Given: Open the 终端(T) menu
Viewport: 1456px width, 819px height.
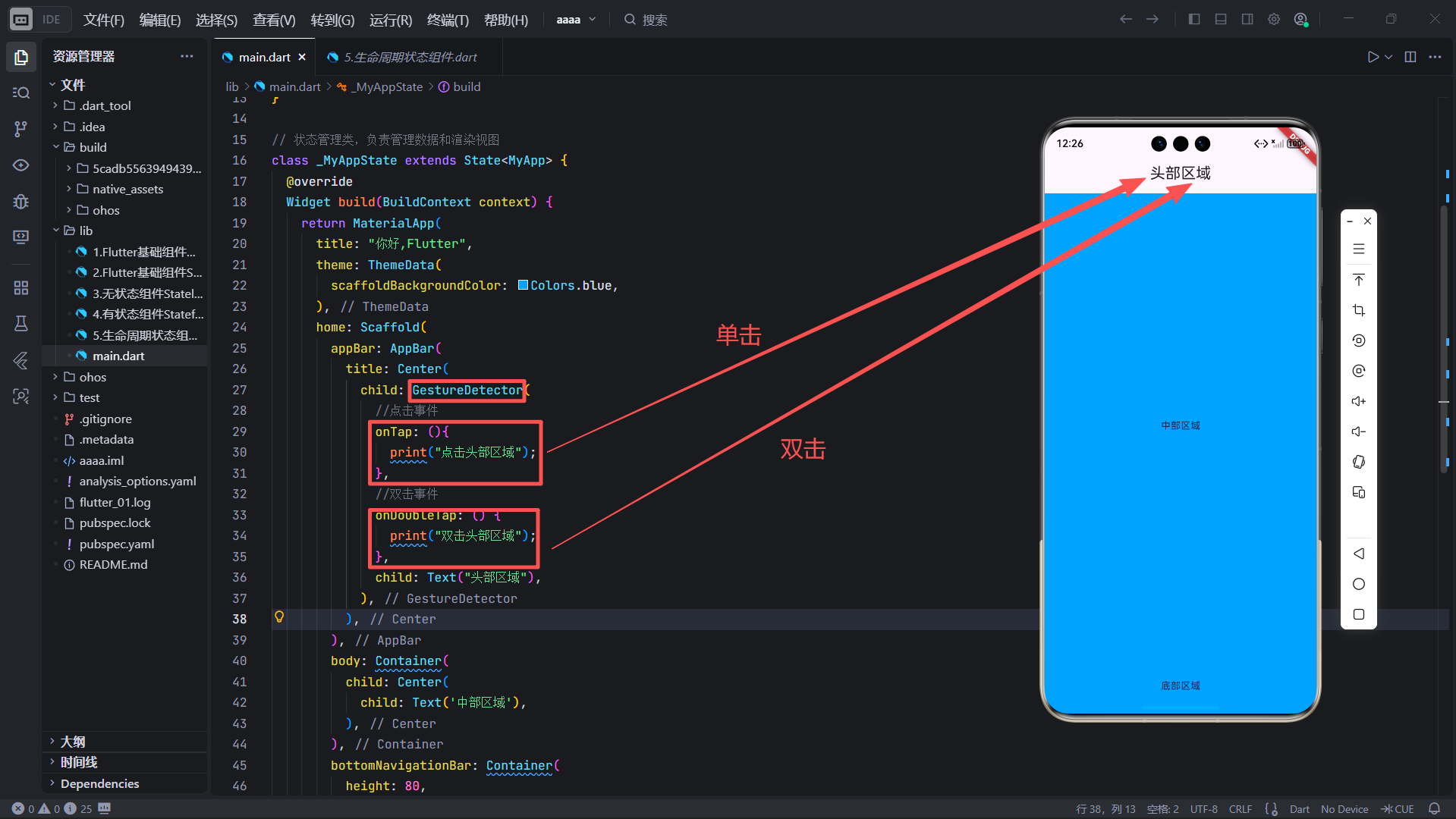Looking at the screenshot, I should [x=448, y=20].
